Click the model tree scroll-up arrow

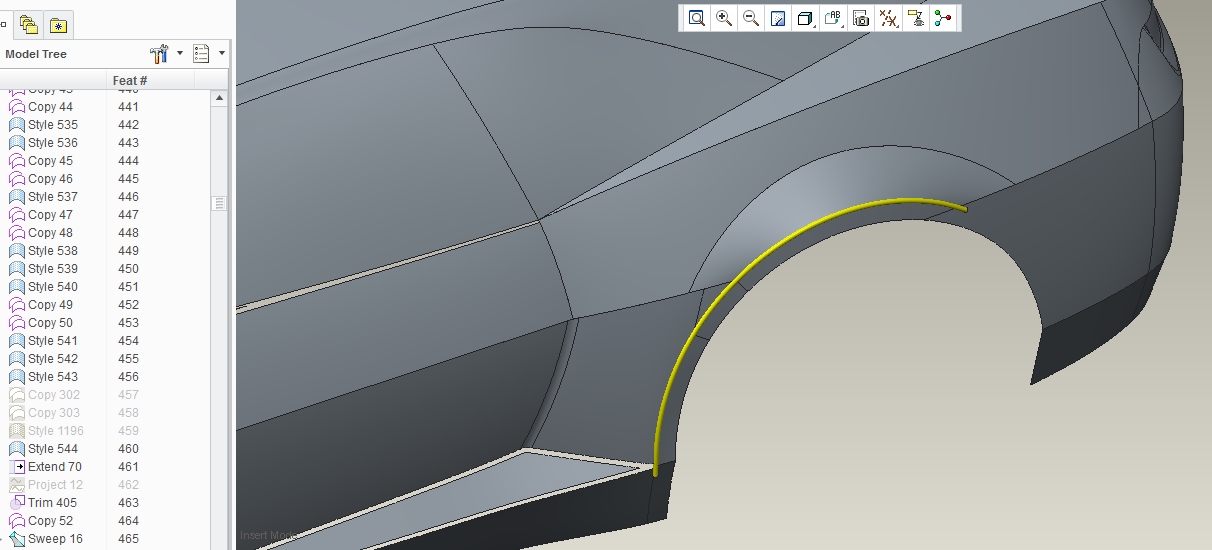coord(219,97)
